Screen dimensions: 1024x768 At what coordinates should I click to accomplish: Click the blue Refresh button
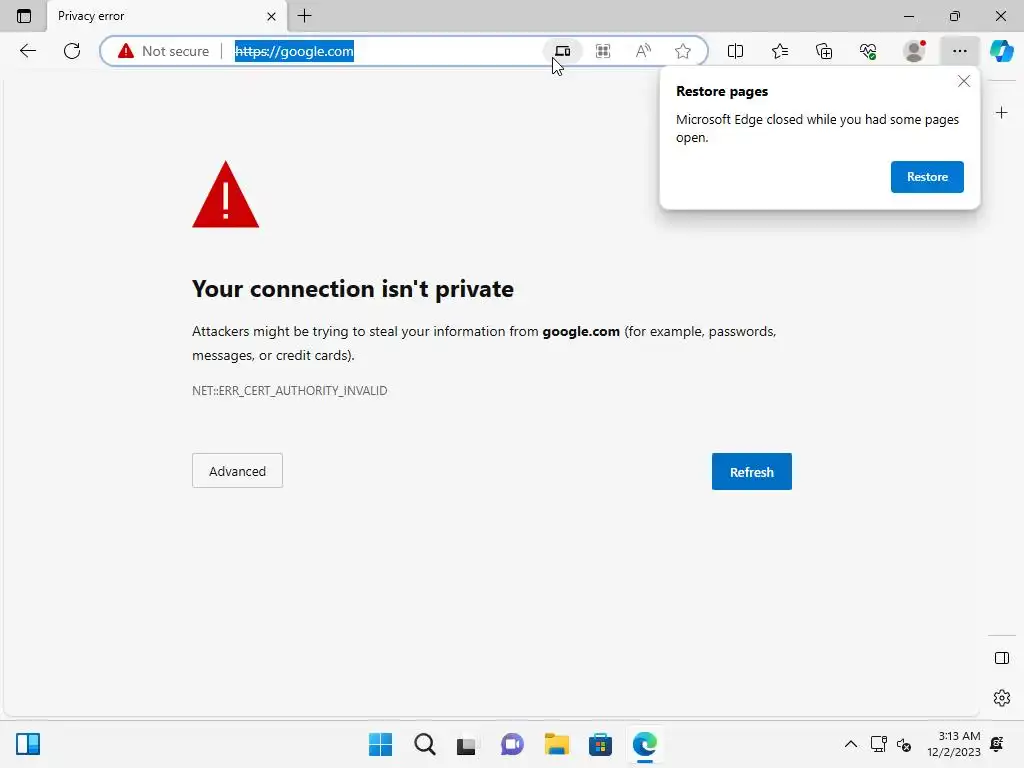[x=752, y=472]
